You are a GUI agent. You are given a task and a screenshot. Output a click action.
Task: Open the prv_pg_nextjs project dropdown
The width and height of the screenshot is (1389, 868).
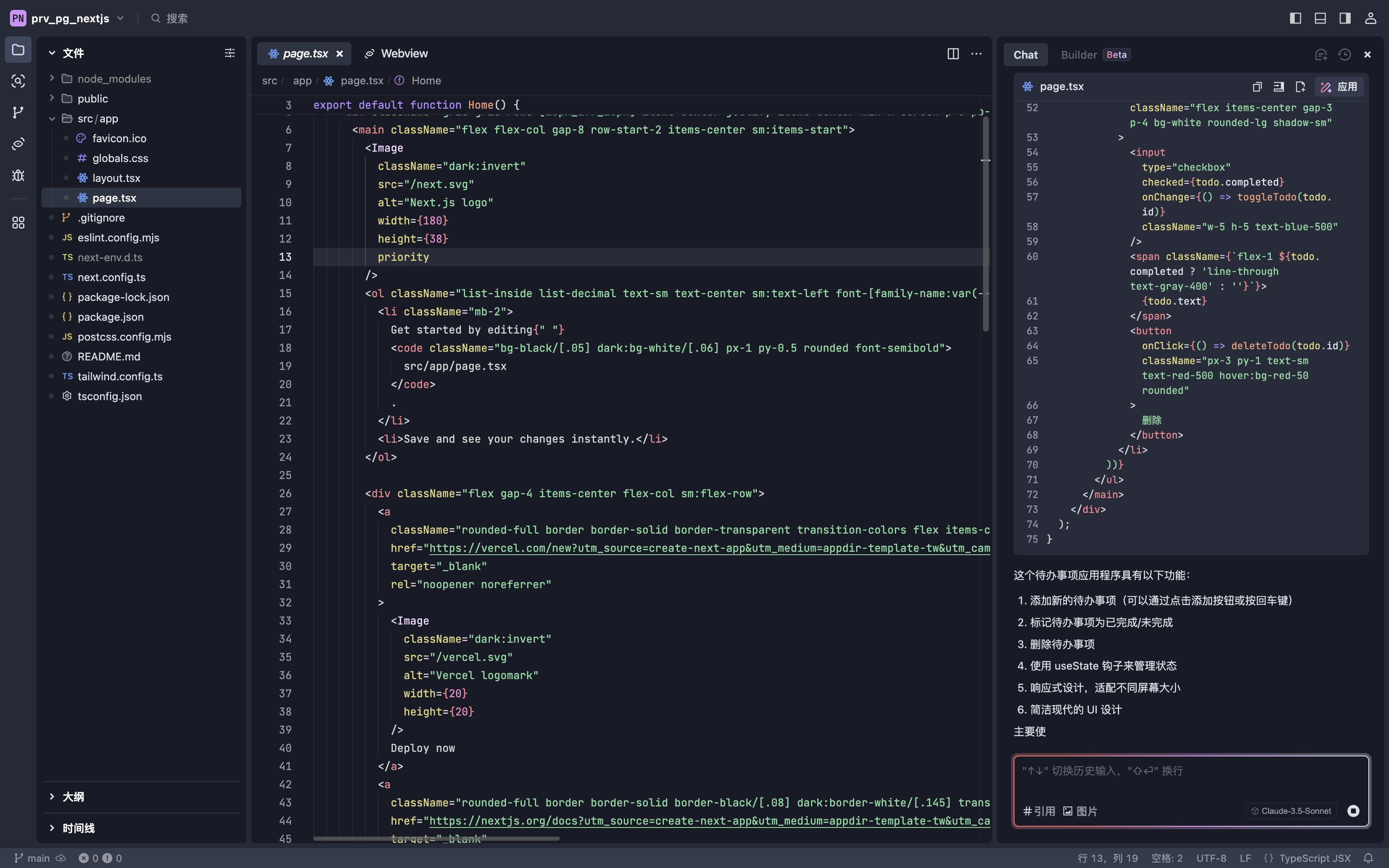(121, 18)
